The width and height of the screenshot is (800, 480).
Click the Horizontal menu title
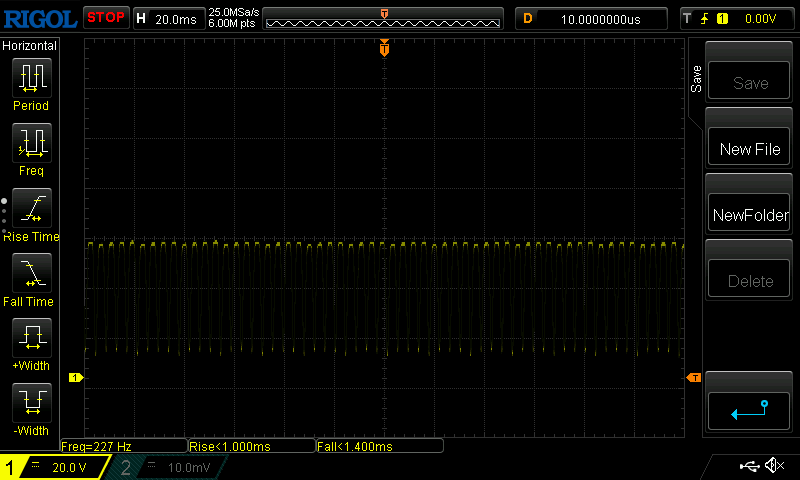[29, 46]
